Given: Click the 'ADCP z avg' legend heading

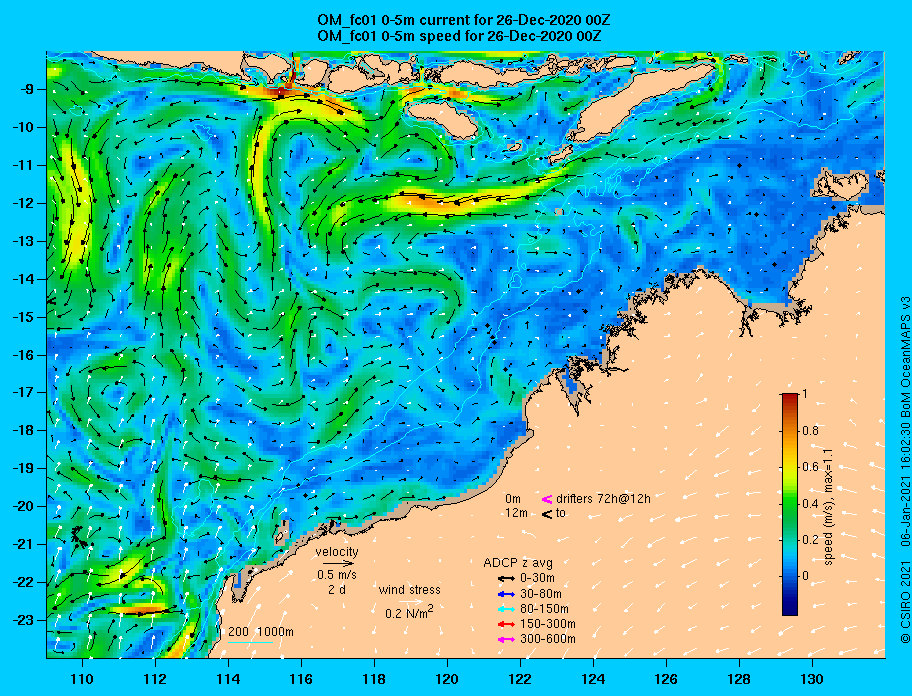Looking at the screenshot, I should coord(518,563).
